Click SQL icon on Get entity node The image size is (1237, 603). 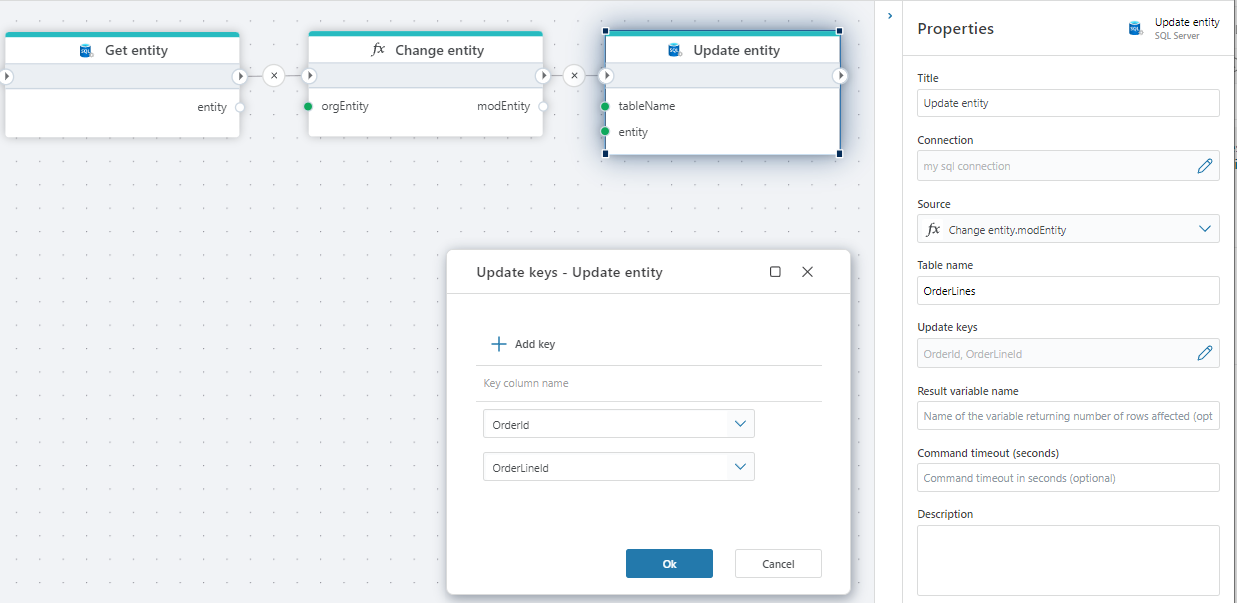pyautogui.click(x=86, y=50)
